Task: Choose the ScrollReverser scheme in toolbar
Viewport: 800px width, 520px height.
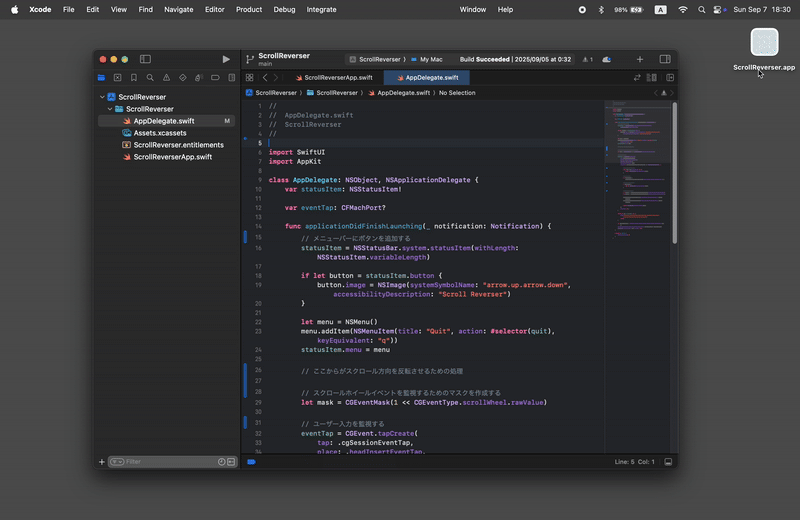Action: (x=375, y=59)
